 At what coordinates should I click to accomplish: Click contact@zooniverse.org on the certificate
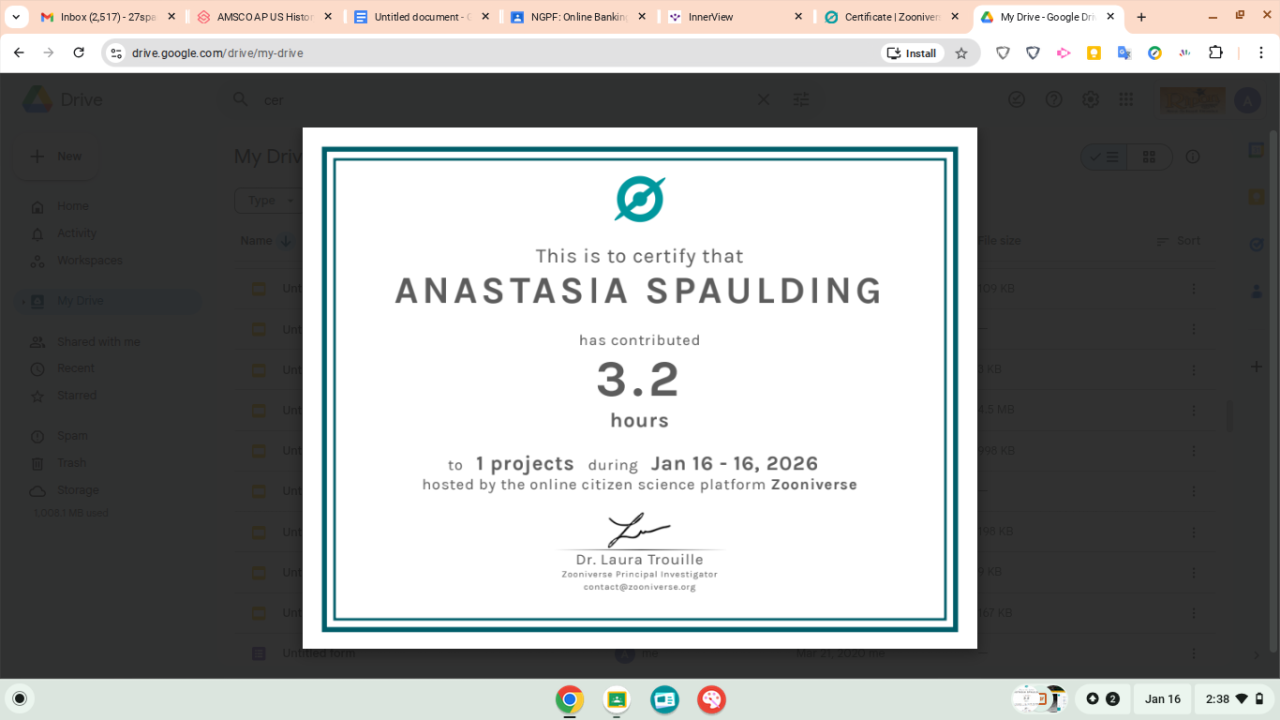tap(640, 587)
